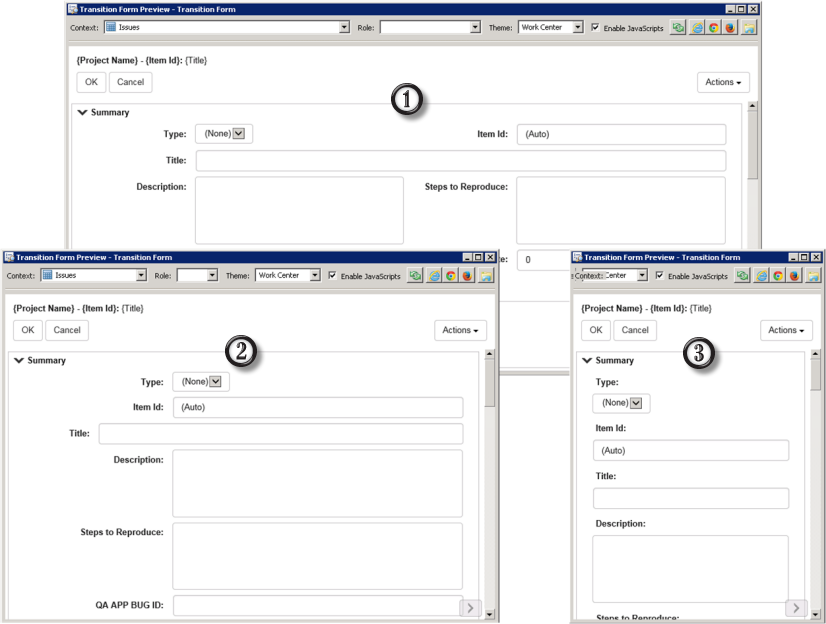
Task: Click the Firefox icon in preview window 3
Action: (x=795, y=276)
